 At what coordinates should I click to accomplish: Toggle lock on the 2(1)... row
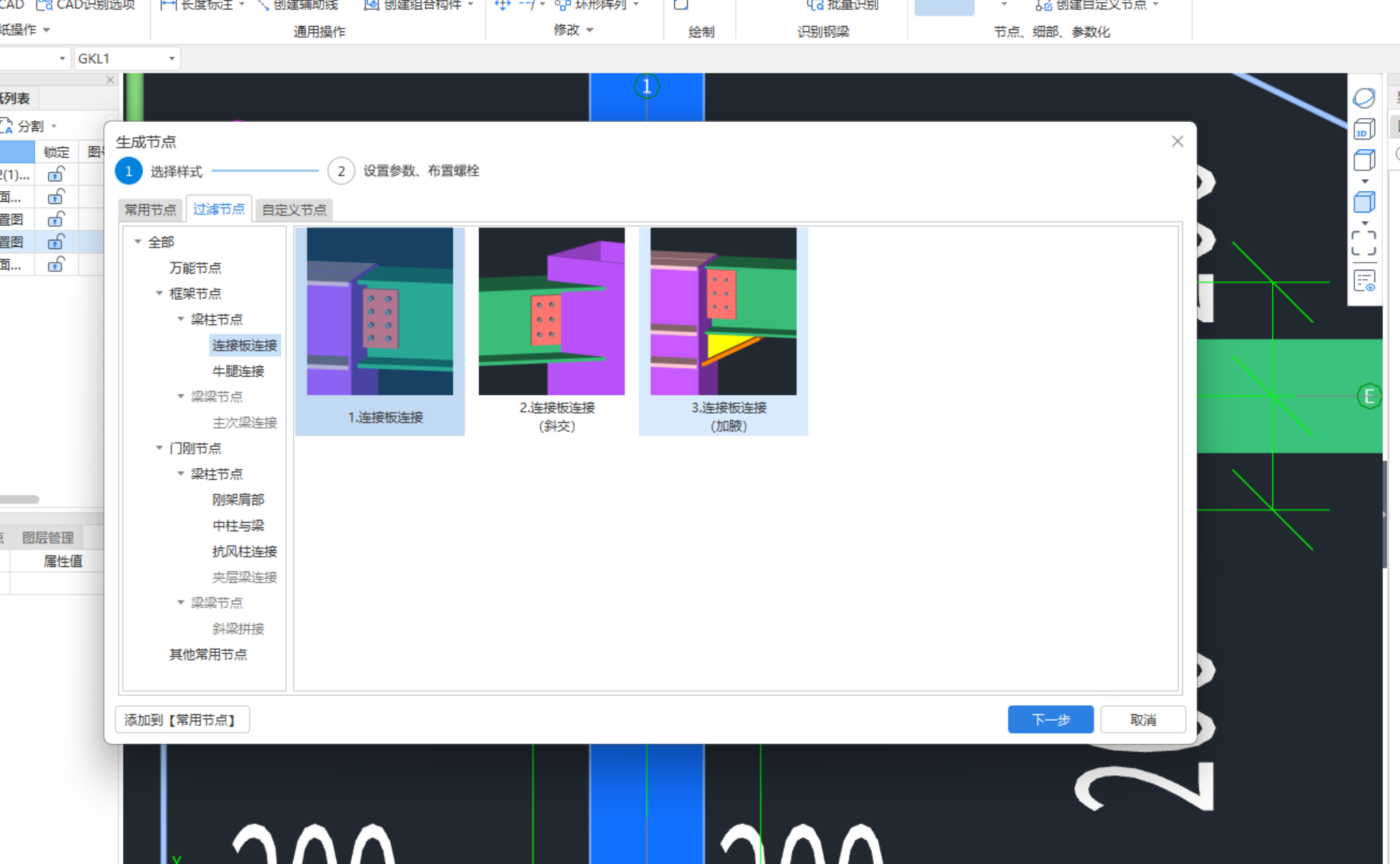click(56, 174)
